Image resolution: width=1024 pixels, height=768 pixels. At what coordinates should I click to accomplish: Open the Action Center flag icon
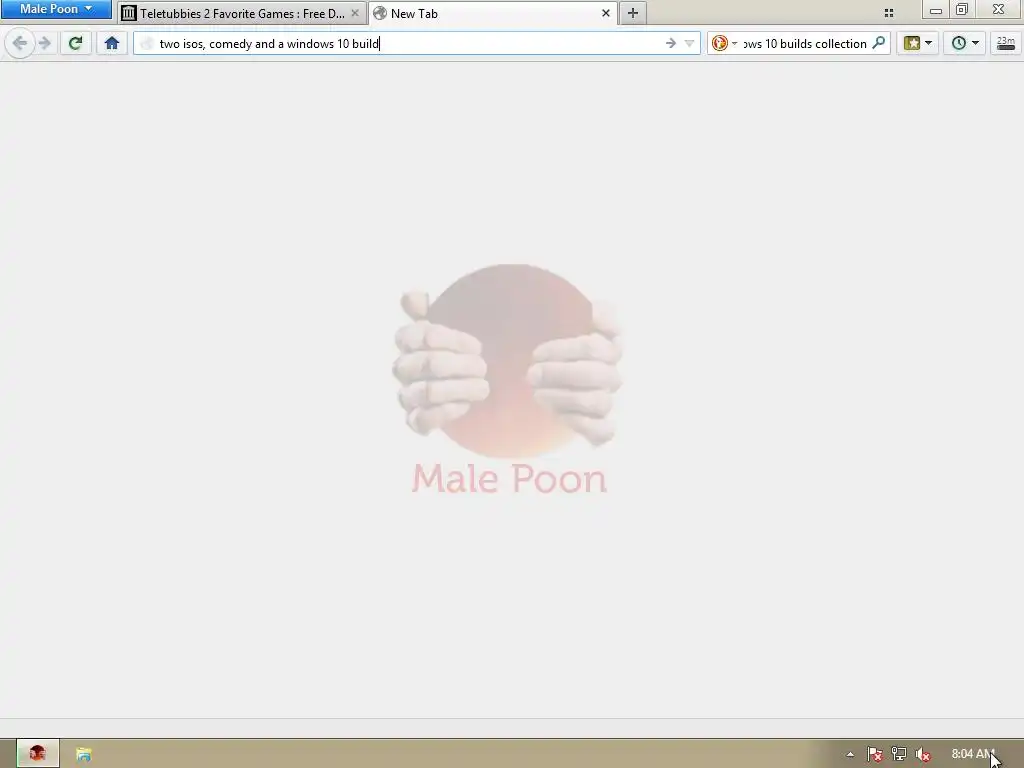pyautogui.click(x=874, y=754)
